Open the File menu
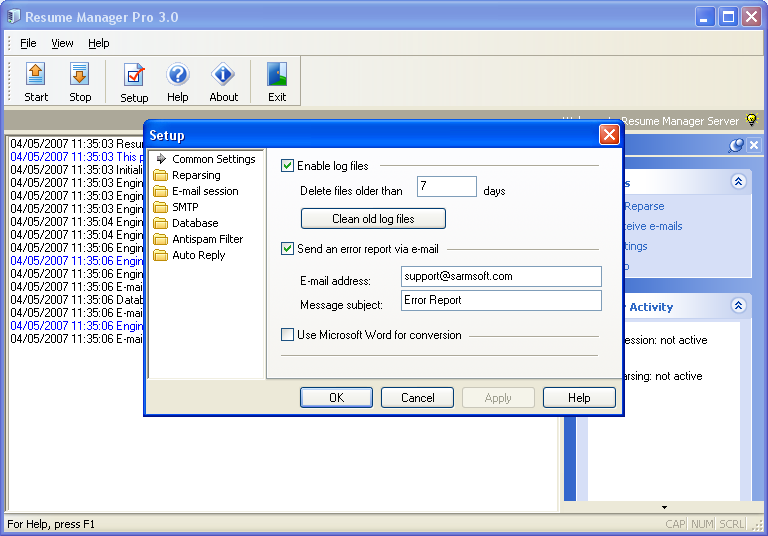768x536 pixels. pos(28,43)
